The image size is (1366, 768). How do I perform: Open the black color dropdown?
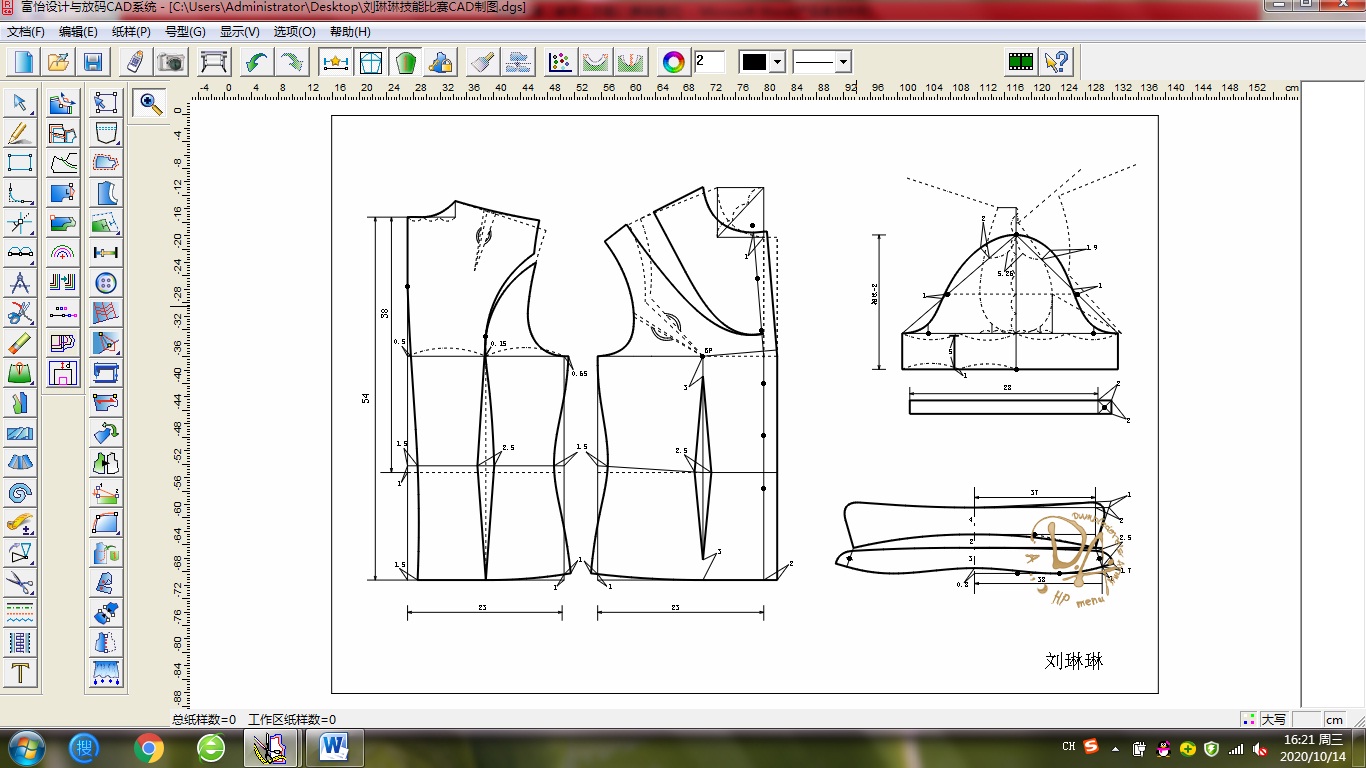click(777, 62)
